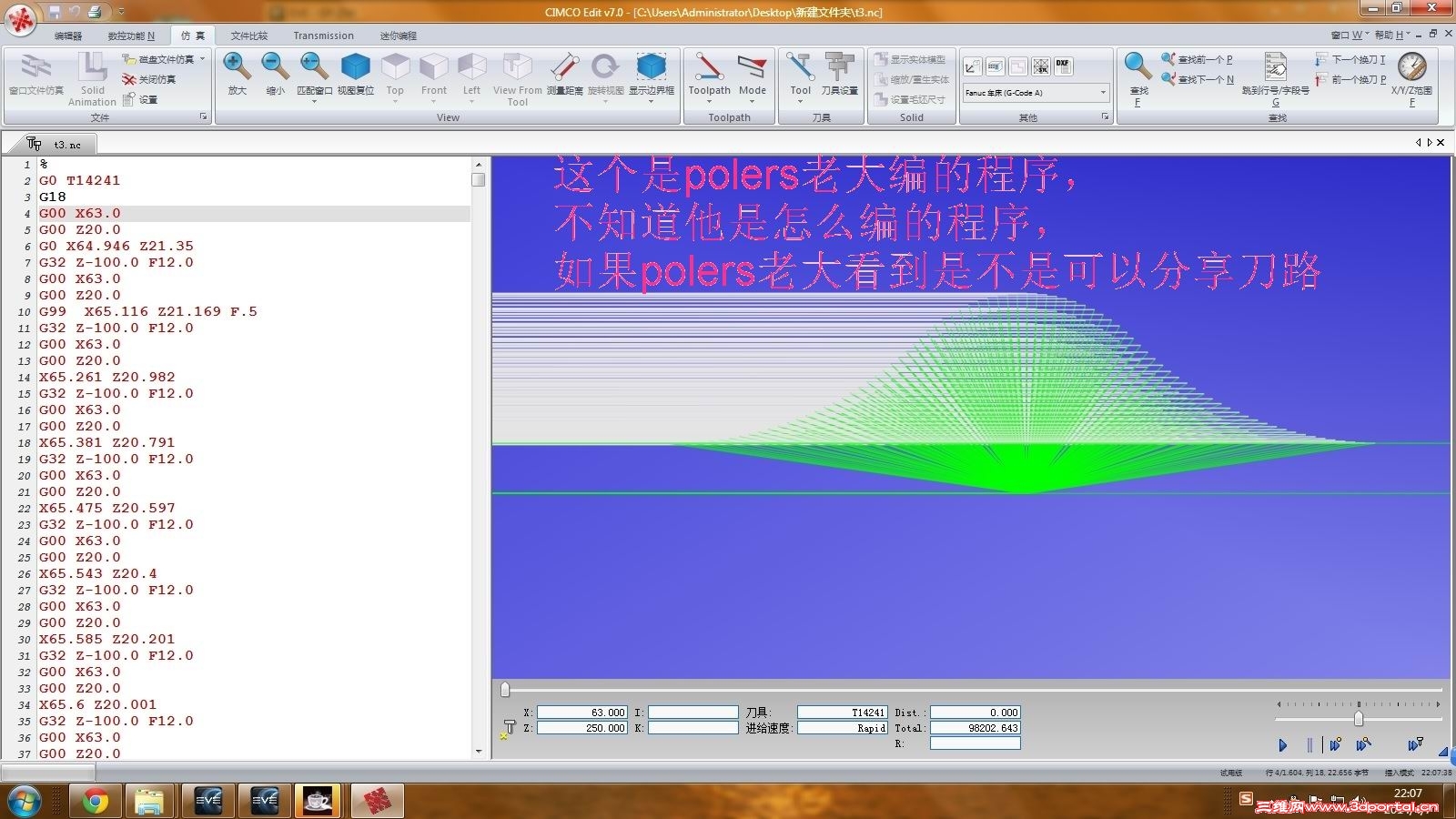Open simulation Settings (设置)
This screenshot has width=1456, height=819.
pyautogui.click(x=140, y=99)
